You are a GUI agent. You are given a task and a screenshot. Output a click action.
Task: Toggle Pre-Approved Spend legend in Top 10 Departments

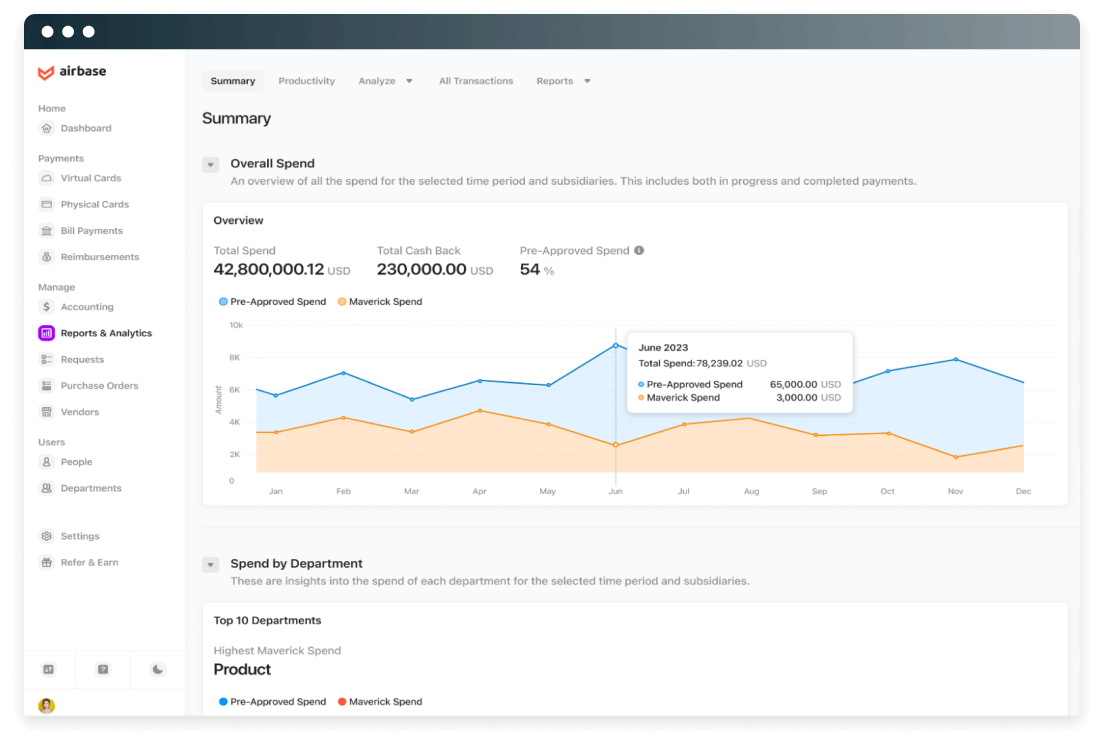pyautogui.click(x=272, y=702)
